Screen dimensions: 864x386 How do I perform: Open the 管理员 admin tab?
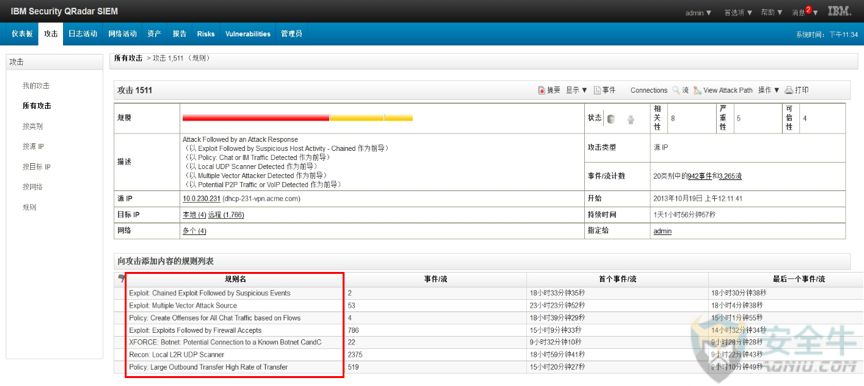click(291, 34)
